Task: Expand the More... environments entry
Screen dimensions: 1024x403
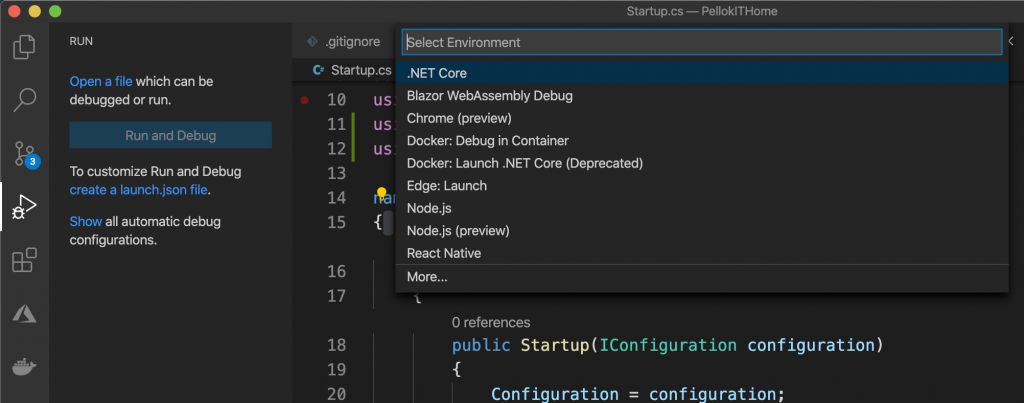Action: pos(427,277)
